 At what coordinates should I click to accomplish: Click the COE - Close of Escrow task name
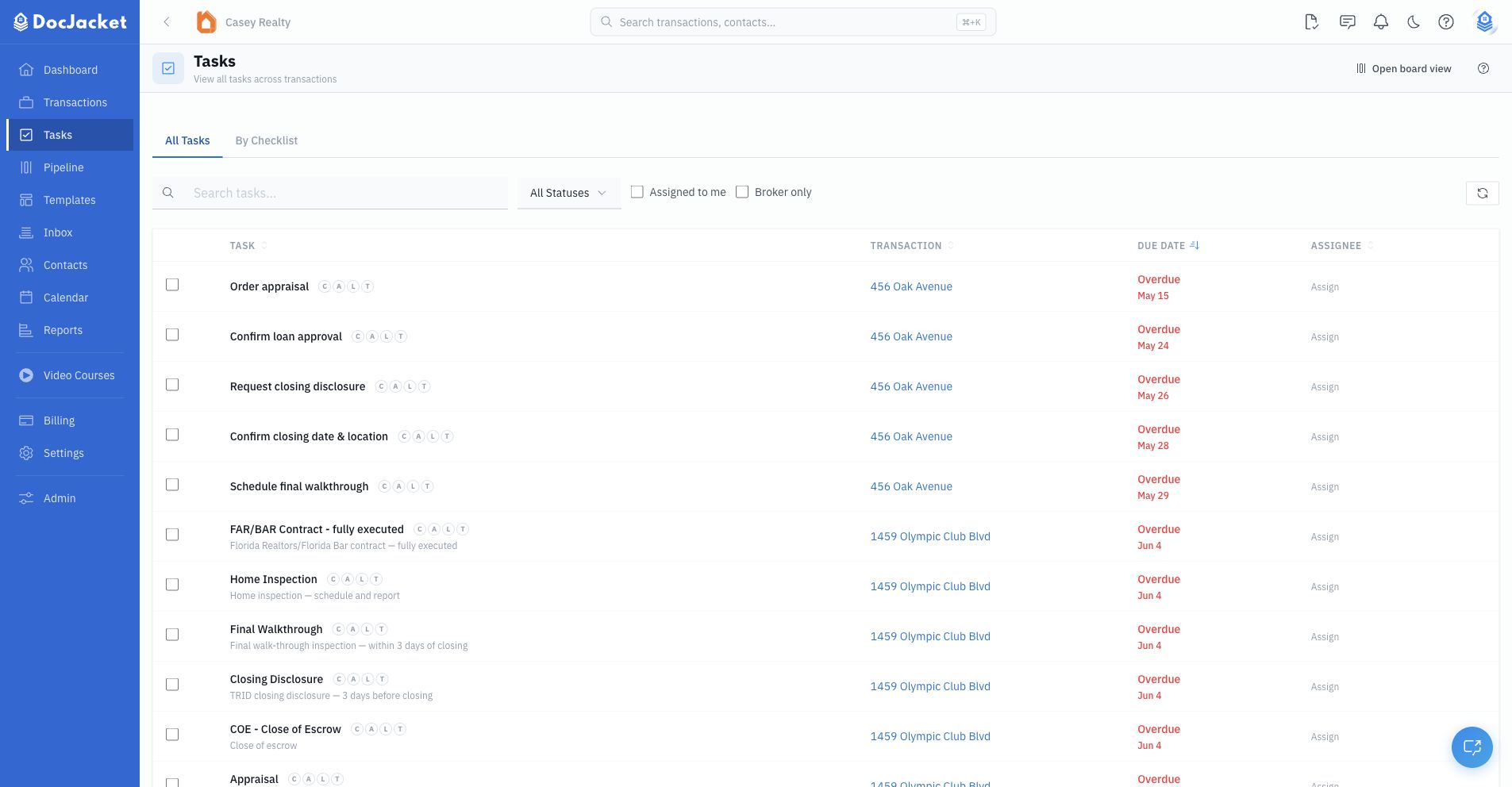[285, 729]
